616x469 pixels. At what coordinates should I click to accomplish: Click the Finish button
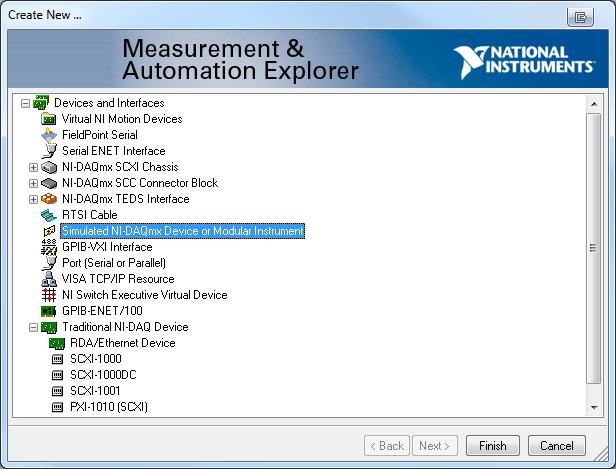(x=493, y=446)
